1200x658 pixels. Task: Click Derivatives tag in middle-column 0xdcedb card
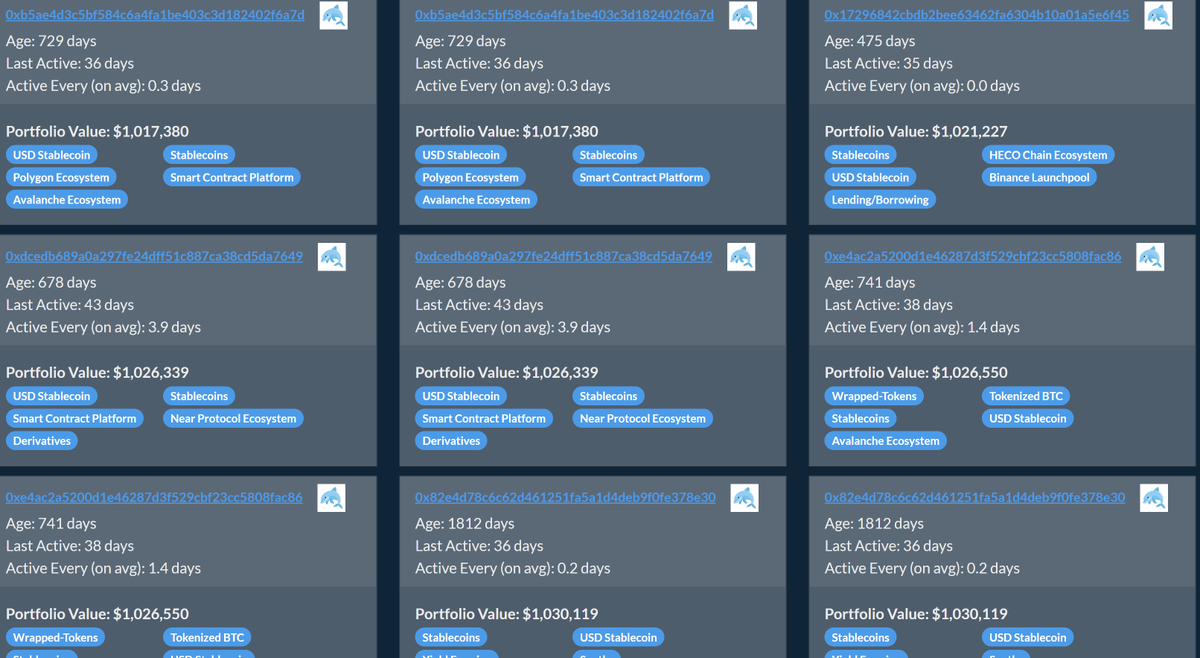click(451, 440)
